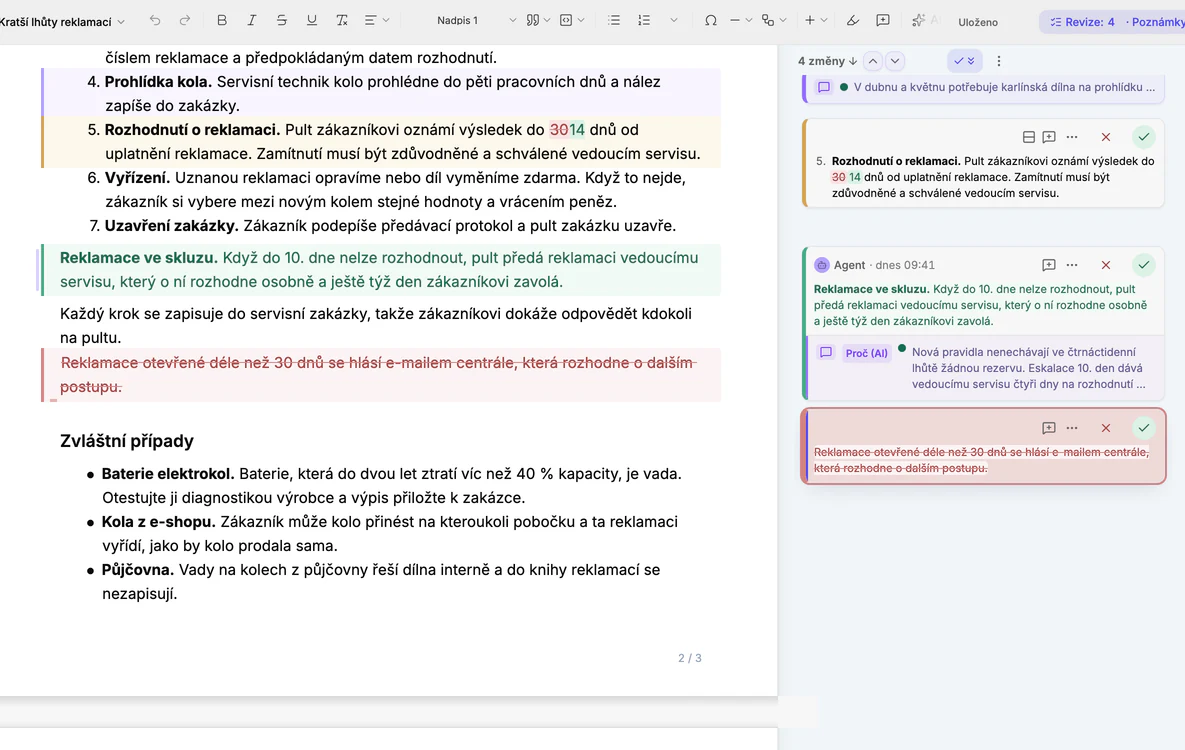Image resolution: width=1185 pixels, height=750 pixels.
Task: Accept the Rozhodnutí o reklamaci change
Action: pyautogui.click(x=1143, y=137)
